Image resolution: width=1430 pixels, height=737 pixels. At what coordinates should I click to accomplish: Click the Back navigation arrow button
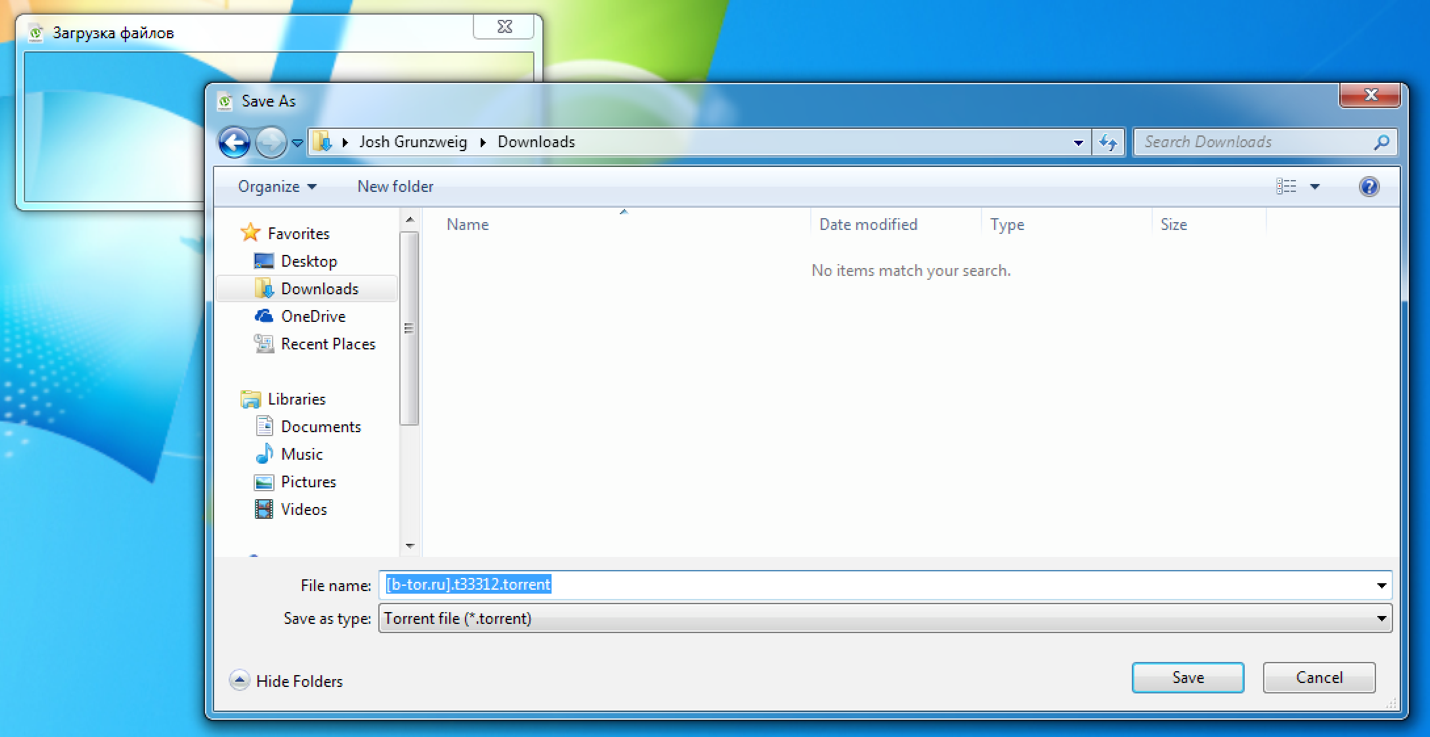click(x=234, y=143)
